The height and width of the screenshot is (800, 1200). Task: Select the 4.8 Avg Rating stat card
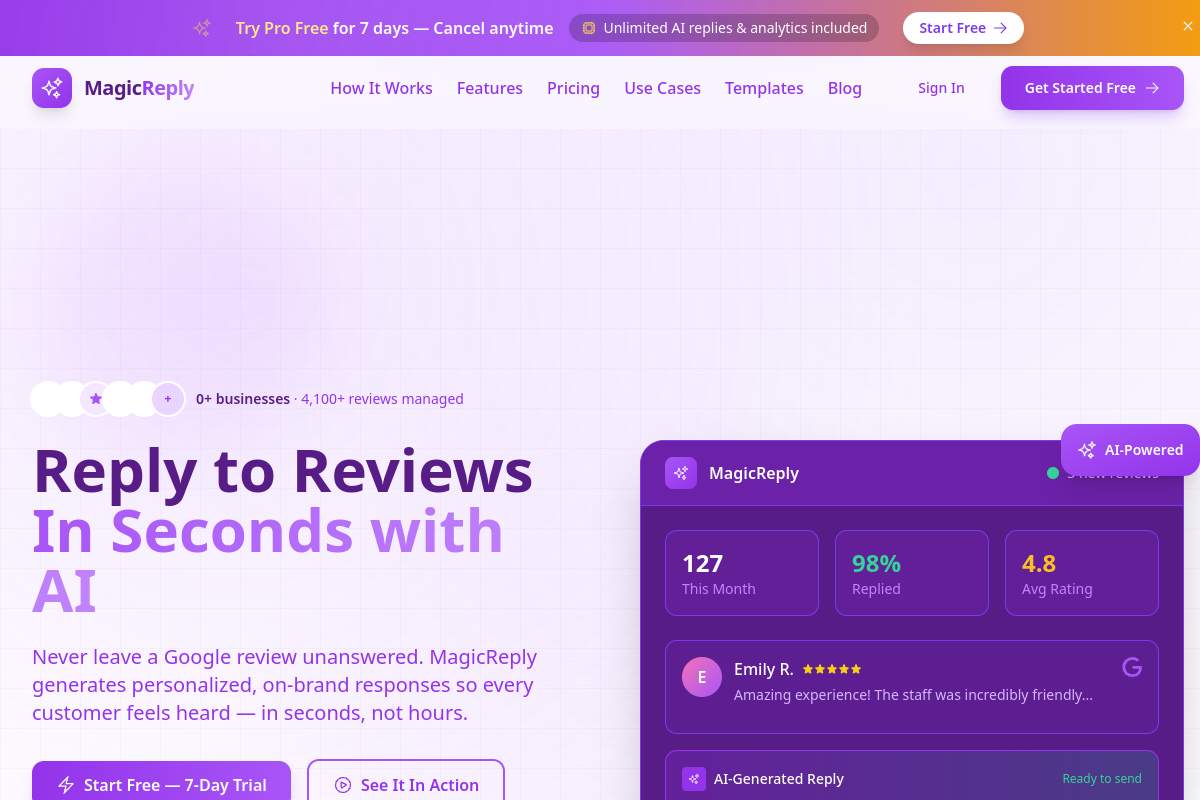[1082, 573]
